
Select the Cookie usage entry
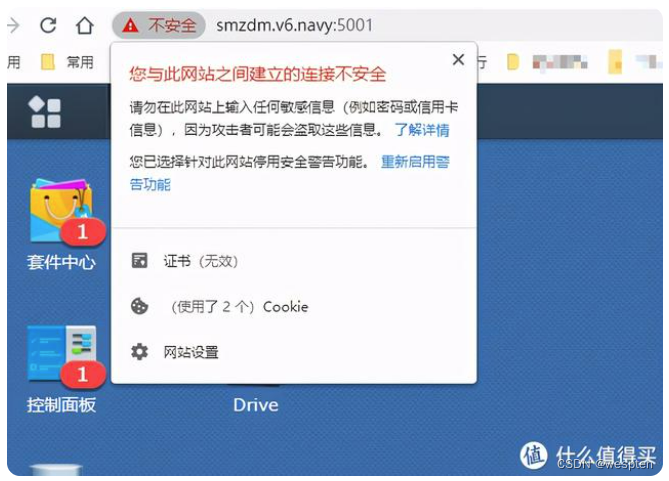[294, 306]
